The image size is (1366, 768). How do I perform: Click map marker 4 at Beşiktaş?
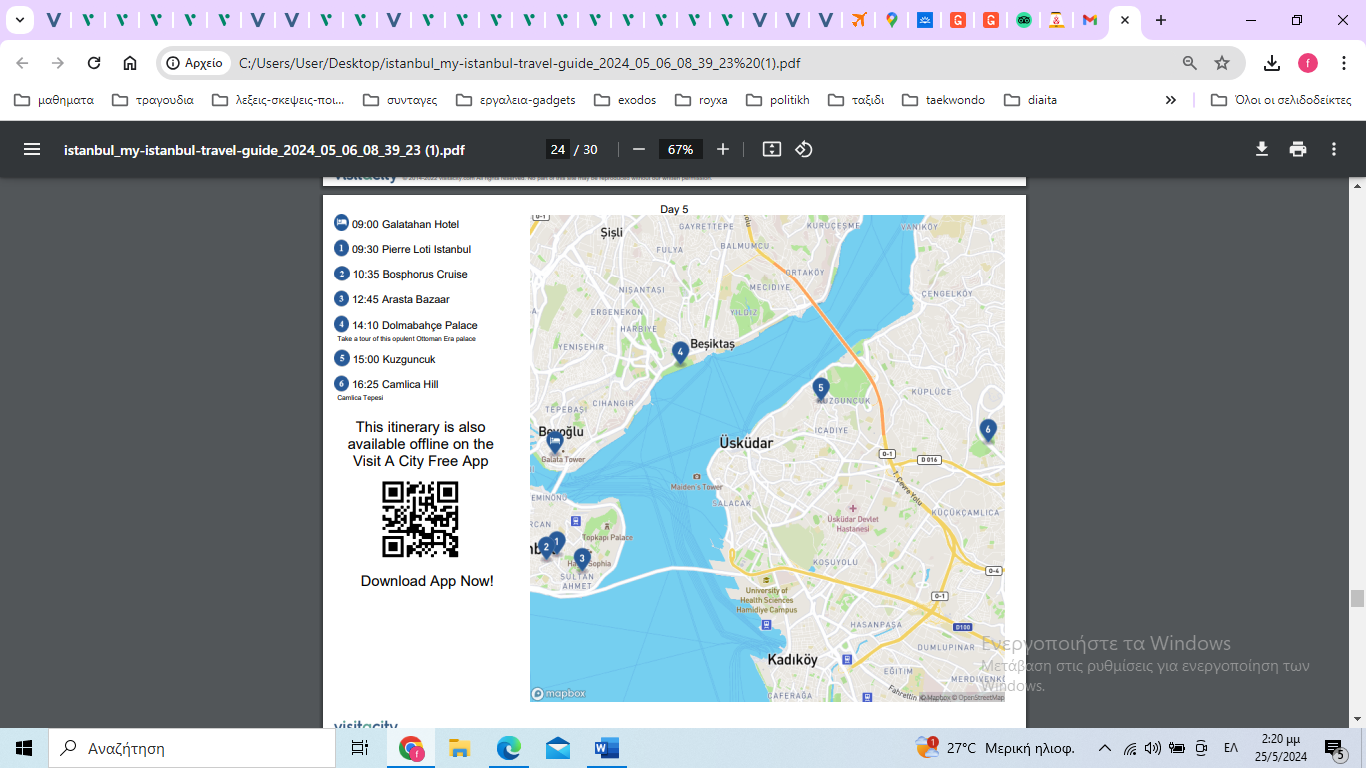(680, 351)
